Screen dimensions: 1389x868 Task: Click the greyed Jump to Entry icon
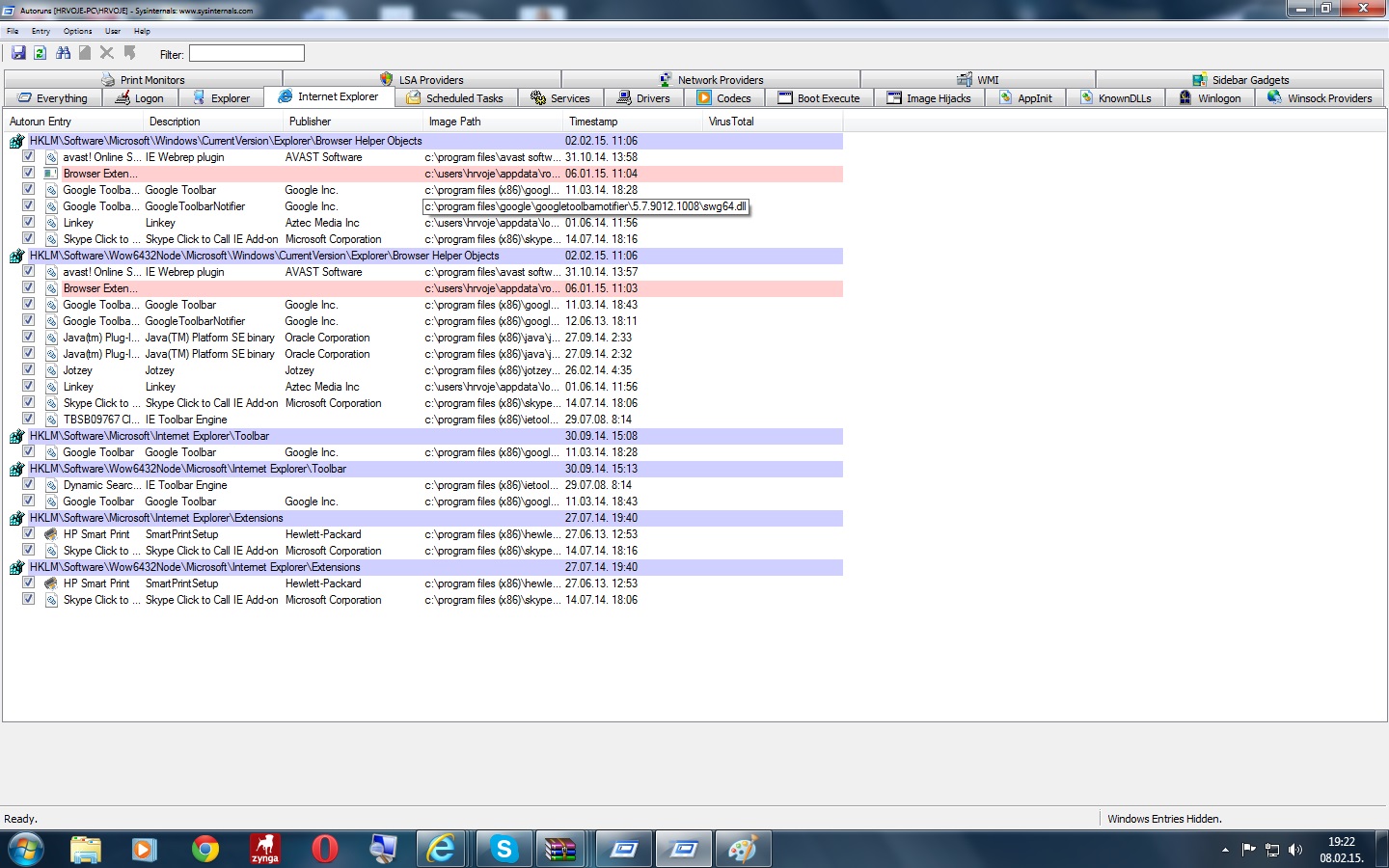(x=129, y=53)
